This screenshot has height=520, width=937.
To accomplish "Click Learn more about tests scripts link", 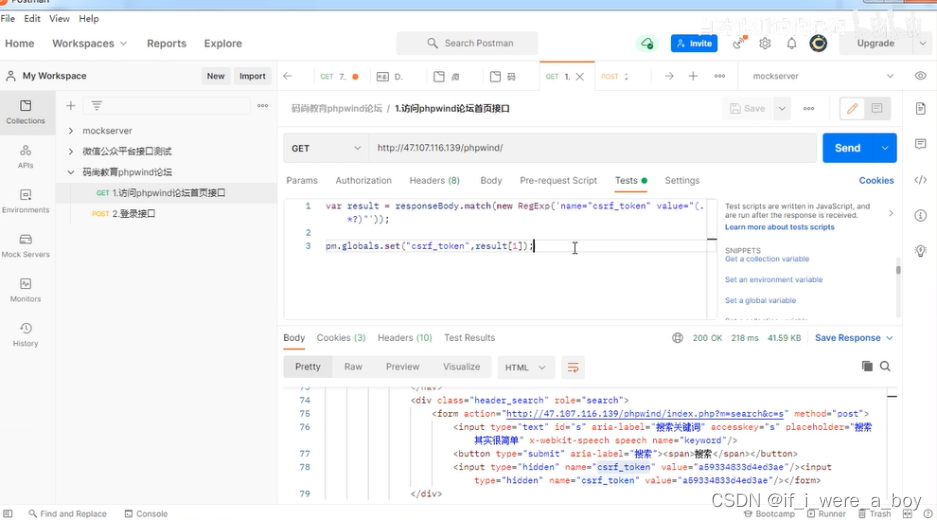I will [x=779, y=227].
